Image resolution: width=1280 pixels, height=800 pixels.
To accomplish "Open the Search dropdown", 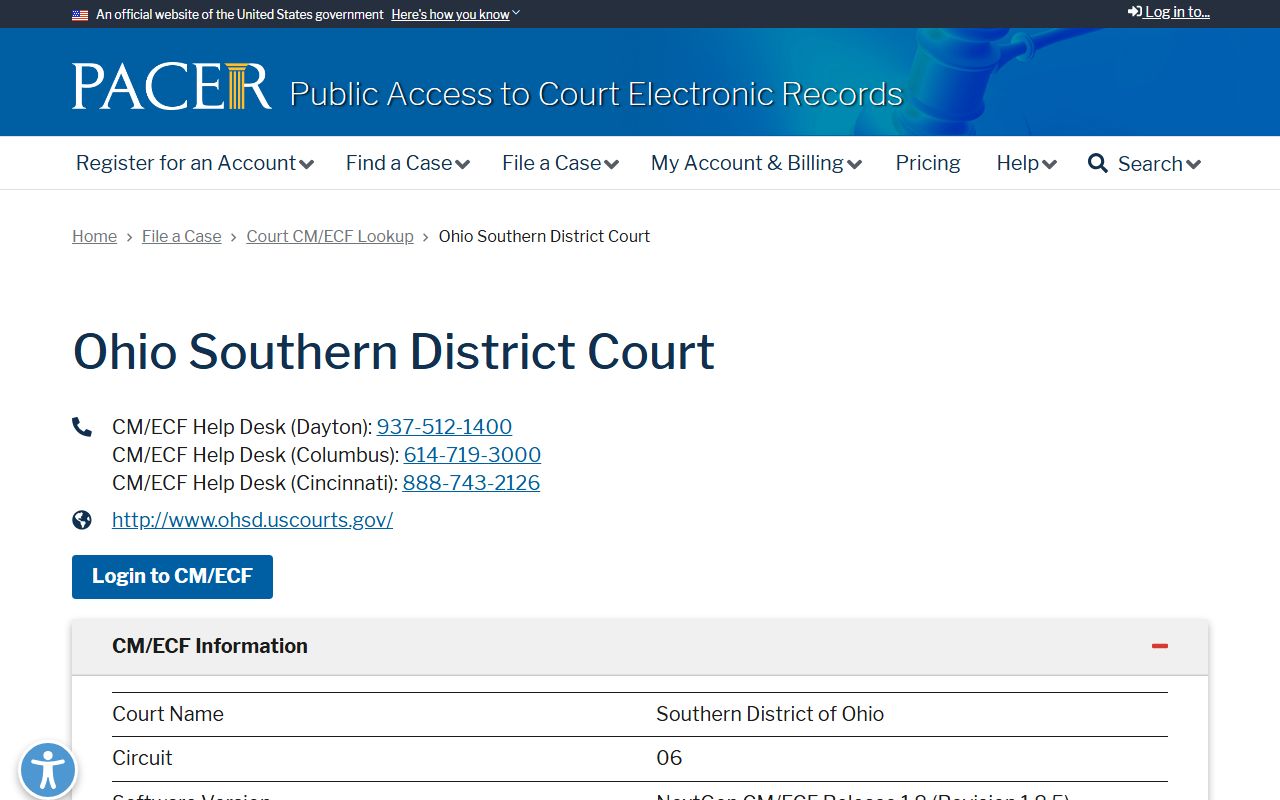I will 1159,164.
